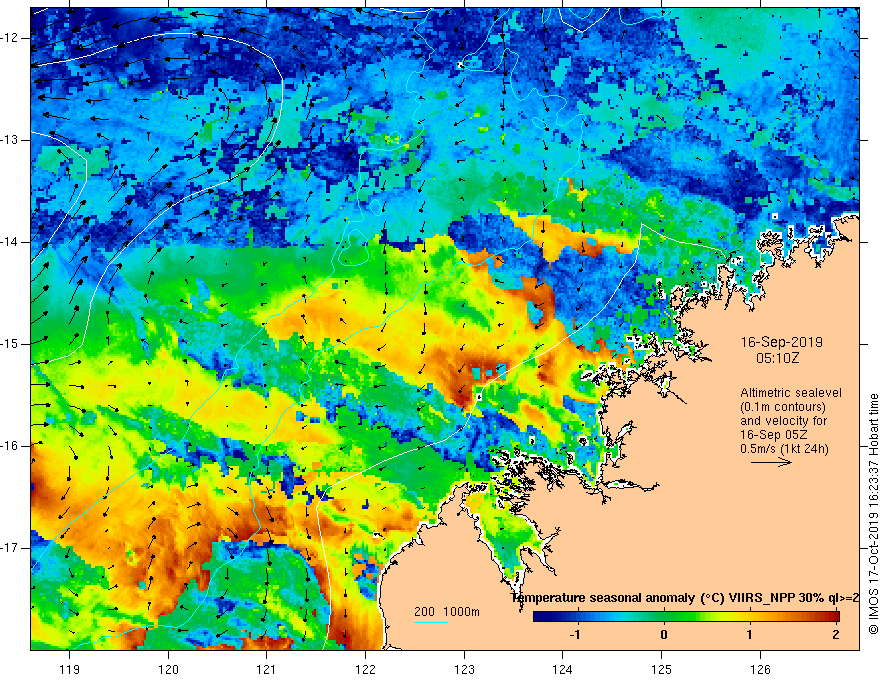Click latitude axis label -14
Screen dimensions: 880x680
tap(10, 242)
